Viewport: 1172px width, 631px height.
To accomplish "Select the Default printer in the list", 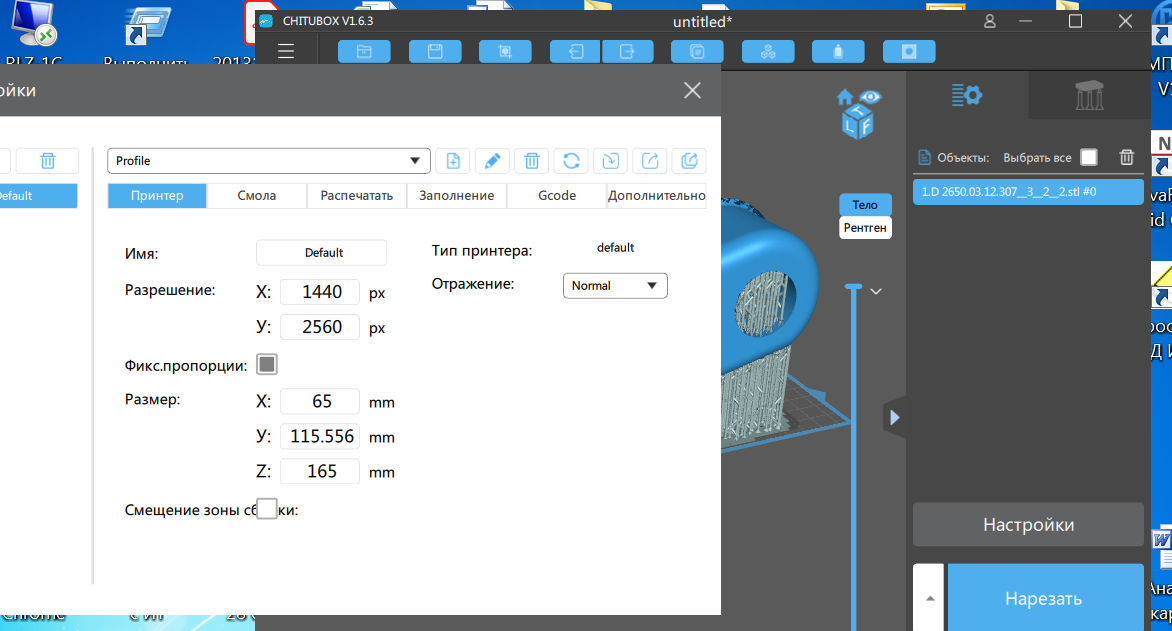I will pyautogui.click(x=37, y=196).
